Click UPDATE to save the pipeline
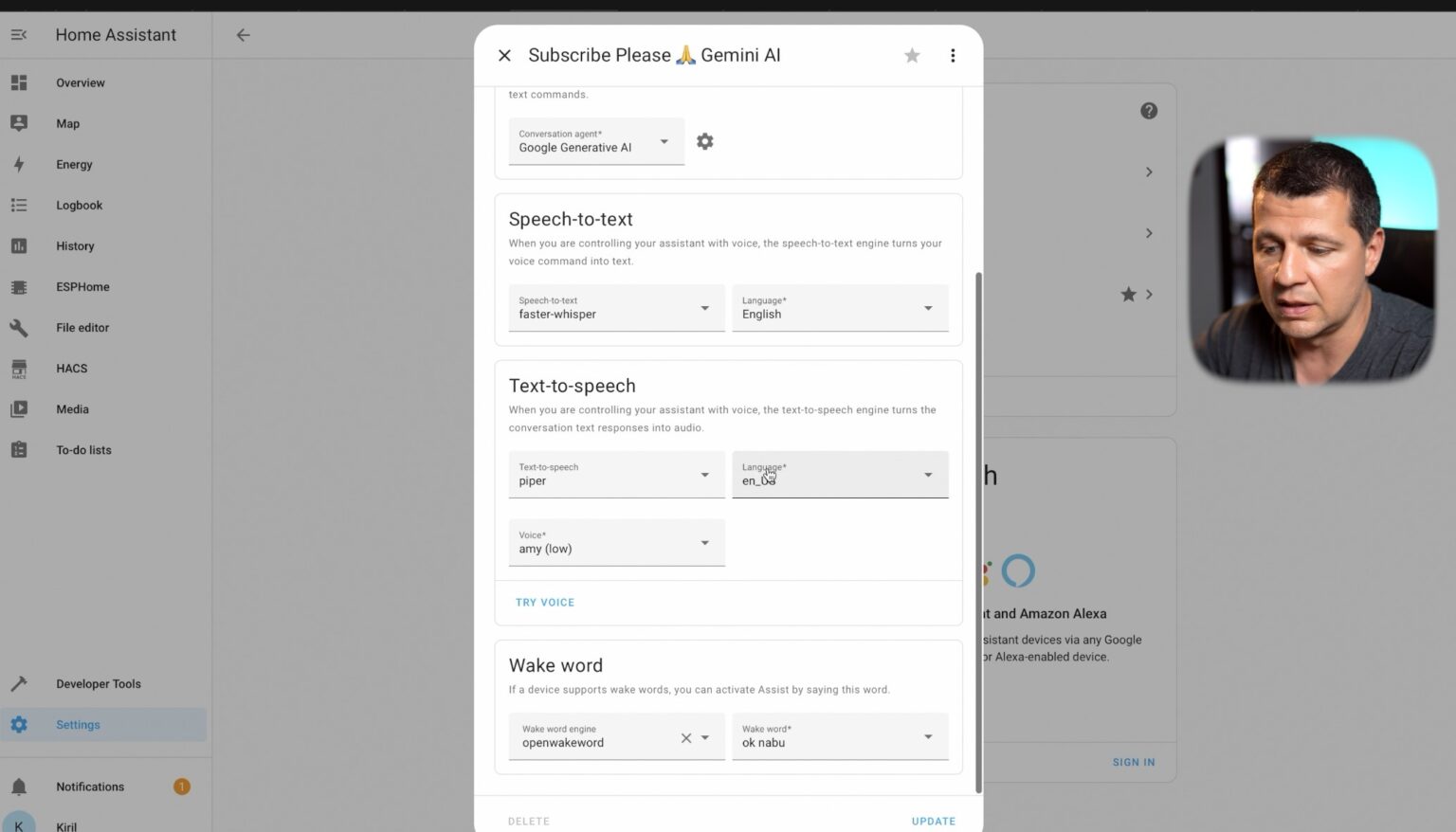Screen dimensions: 1456x832 tap(933, 821)
